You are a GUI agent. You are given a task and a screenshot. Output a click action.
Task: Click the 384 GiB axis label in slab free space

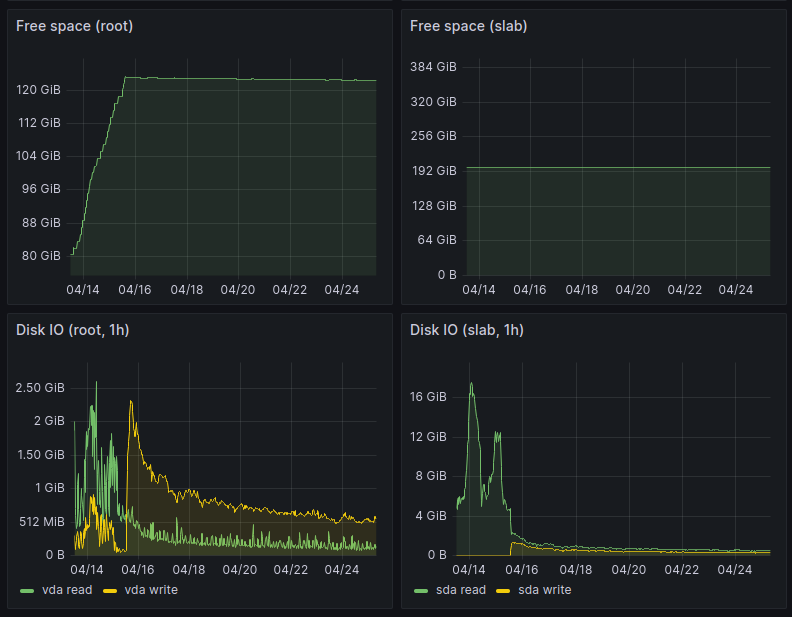click(433, 67)
